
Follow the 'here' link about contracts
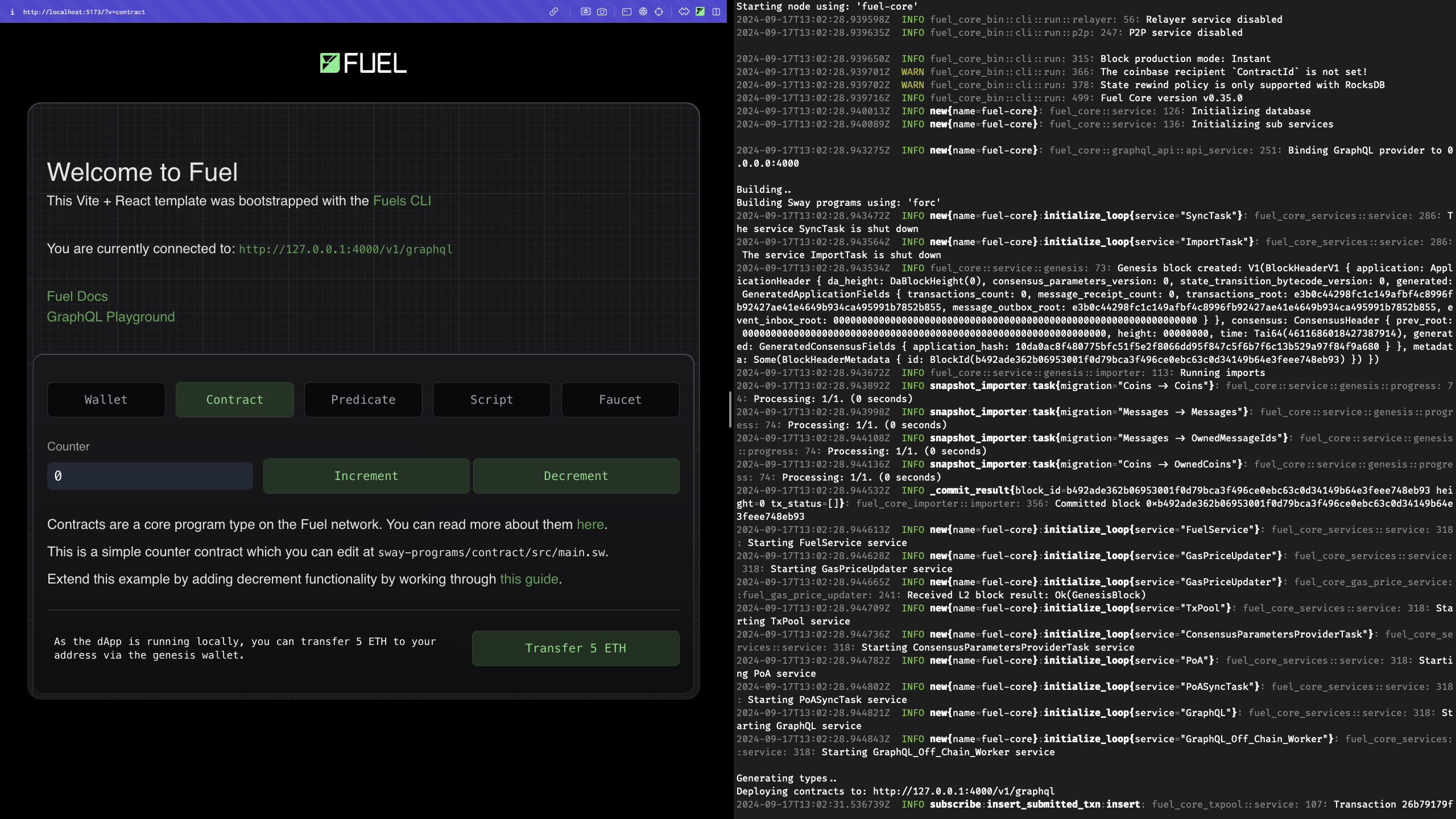pos(590,524)
